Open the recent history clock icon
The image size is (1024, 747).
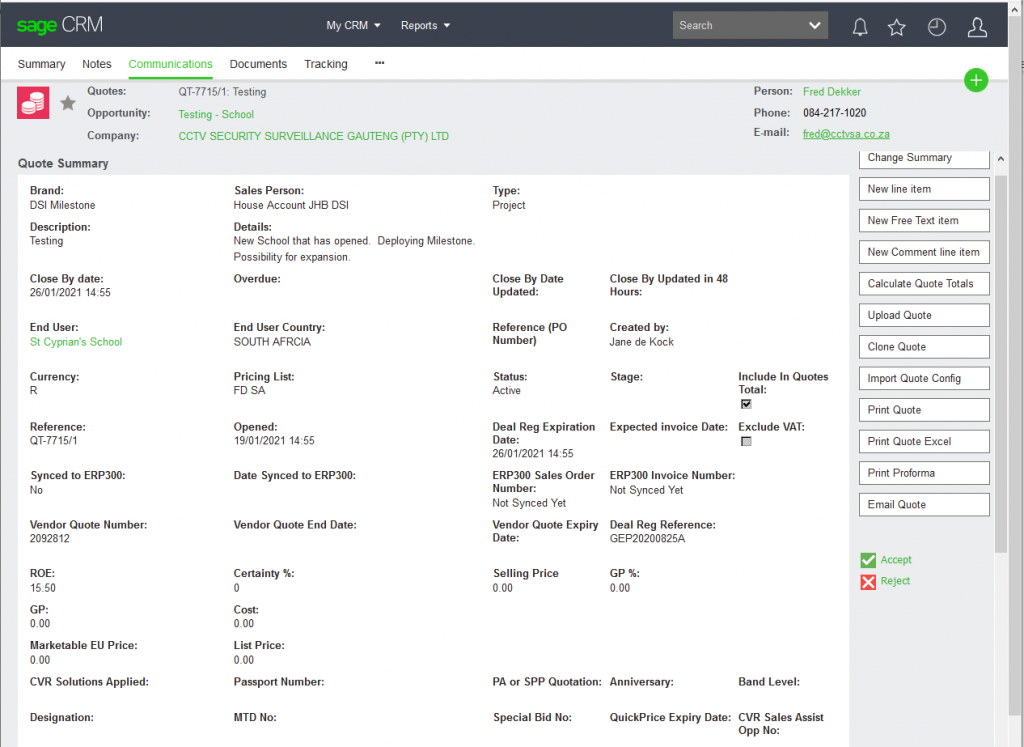(936, 27)
